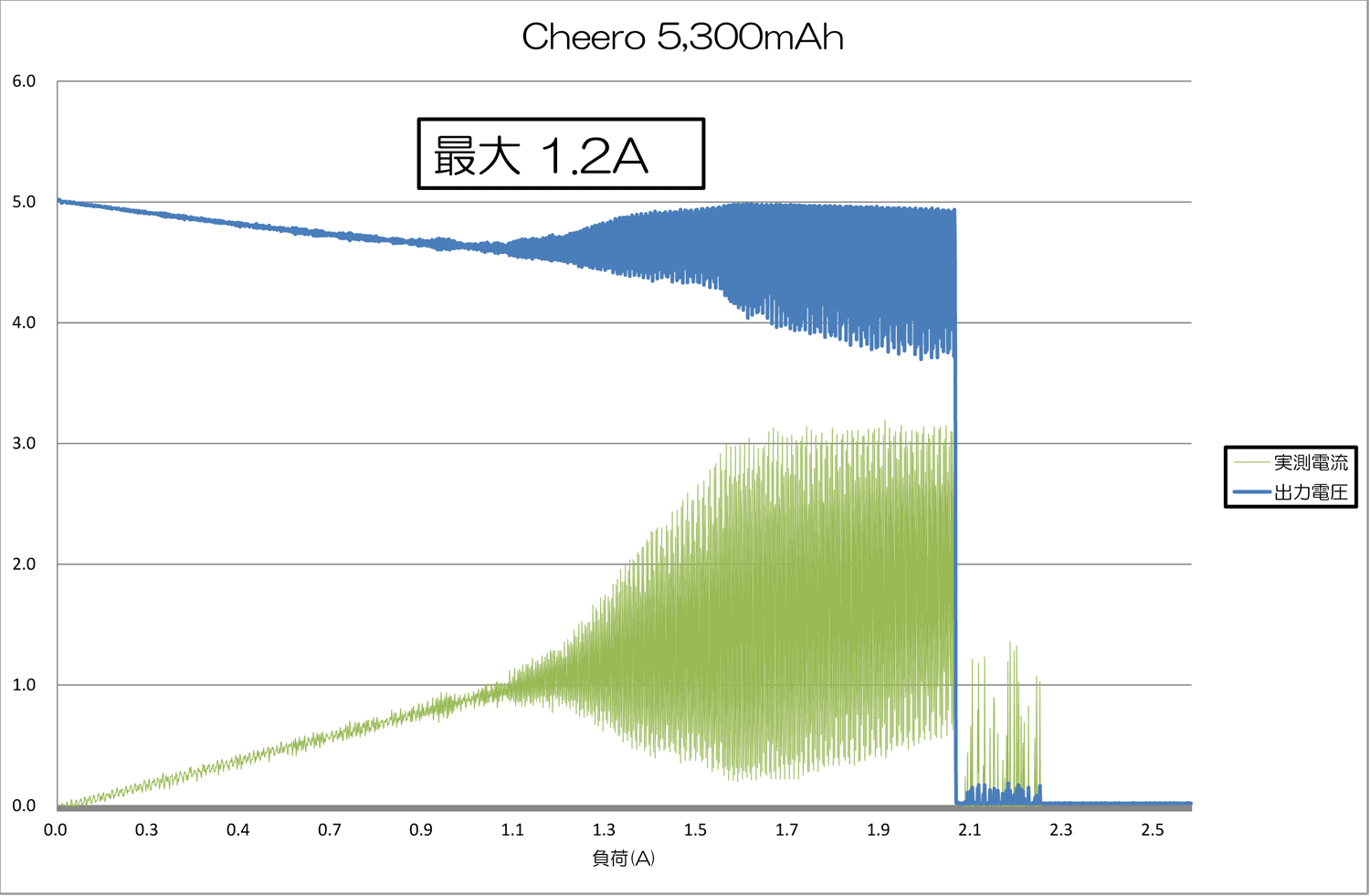
Task: Click the 1.0 vertical axis label
Action: (24, 685)
